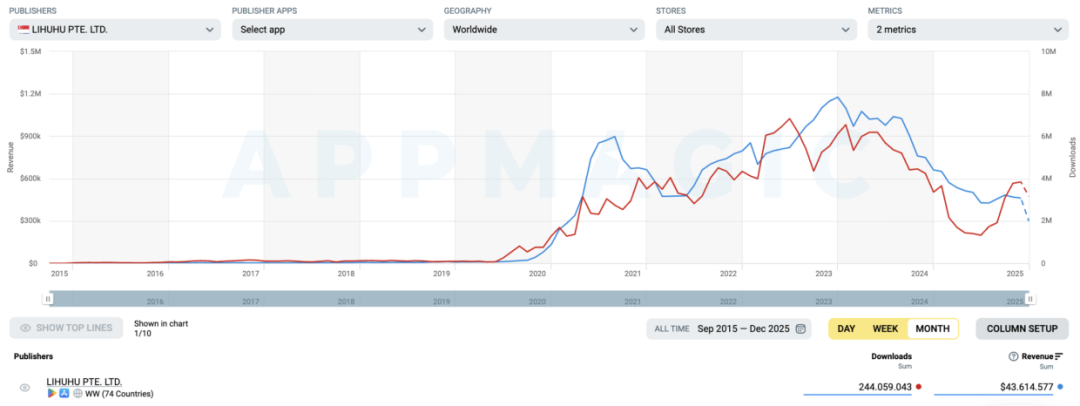Expand the Publisher Apps 'Select app' dropdown
Screen dimensions: 1080x406
click(333, 29)
